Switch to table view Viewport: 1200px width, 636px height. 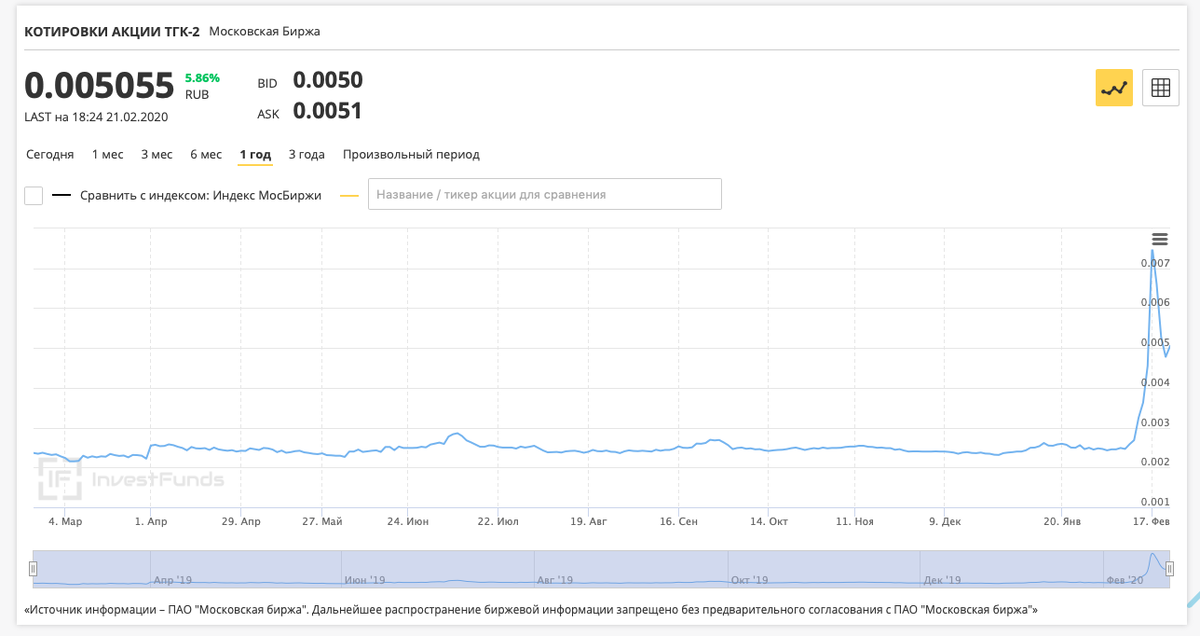(1160, 88)
